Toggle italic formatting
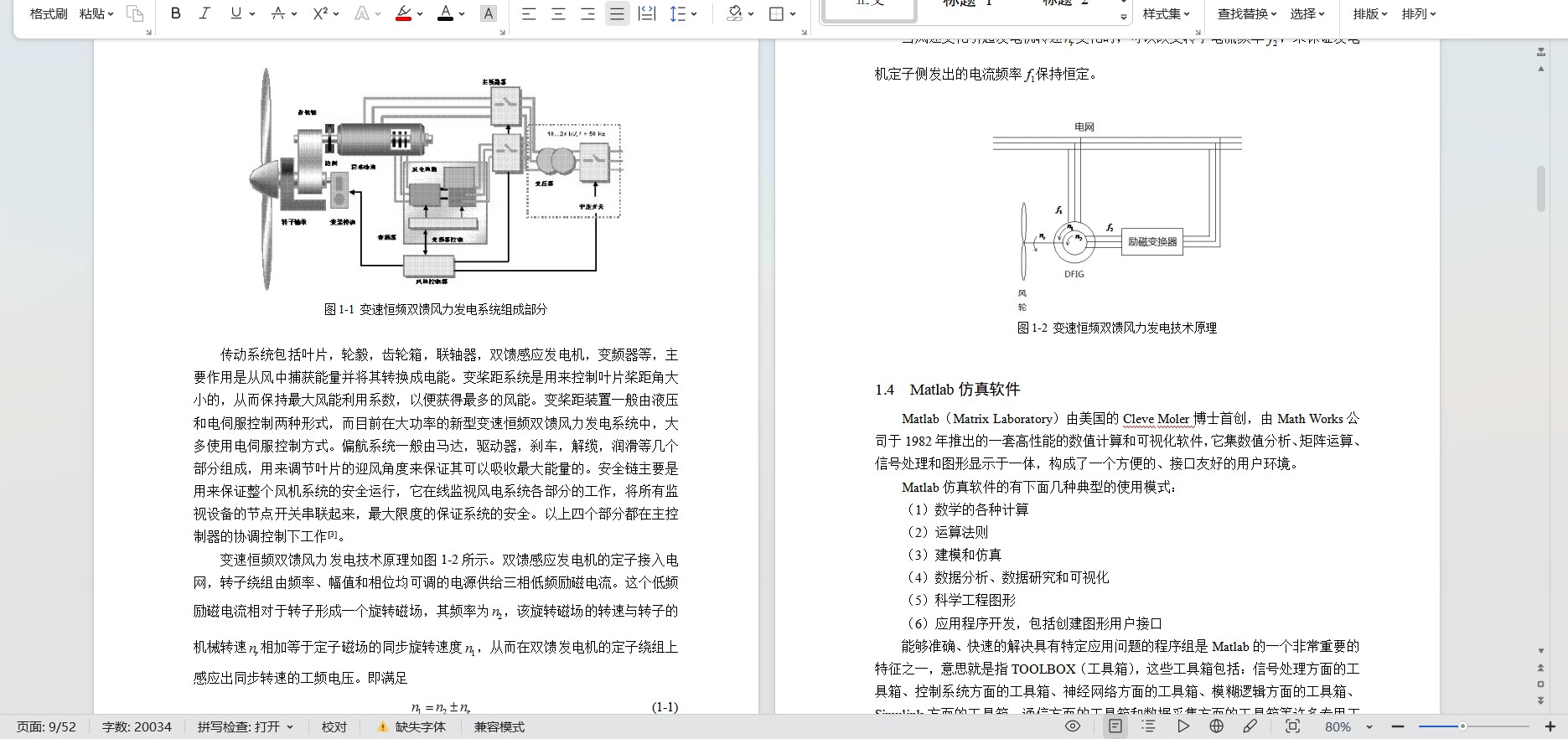 (x=204, y=13)
